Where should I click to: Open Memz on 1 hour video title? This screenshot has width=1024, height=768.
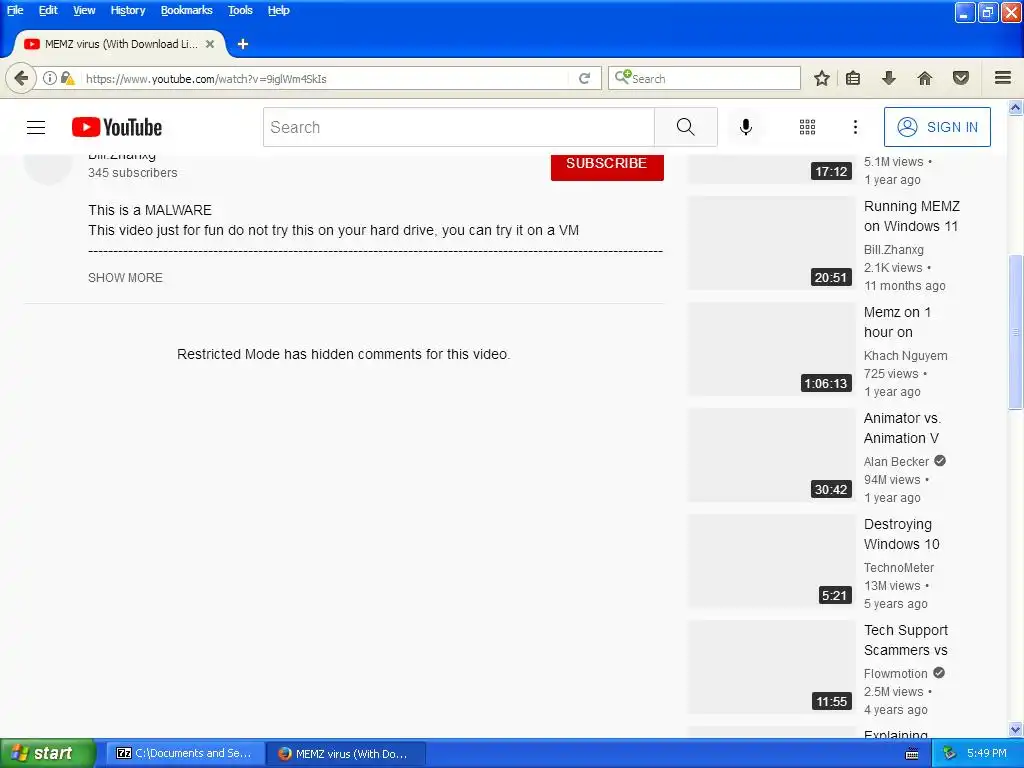pyautogui.click(x=897, y=322)
